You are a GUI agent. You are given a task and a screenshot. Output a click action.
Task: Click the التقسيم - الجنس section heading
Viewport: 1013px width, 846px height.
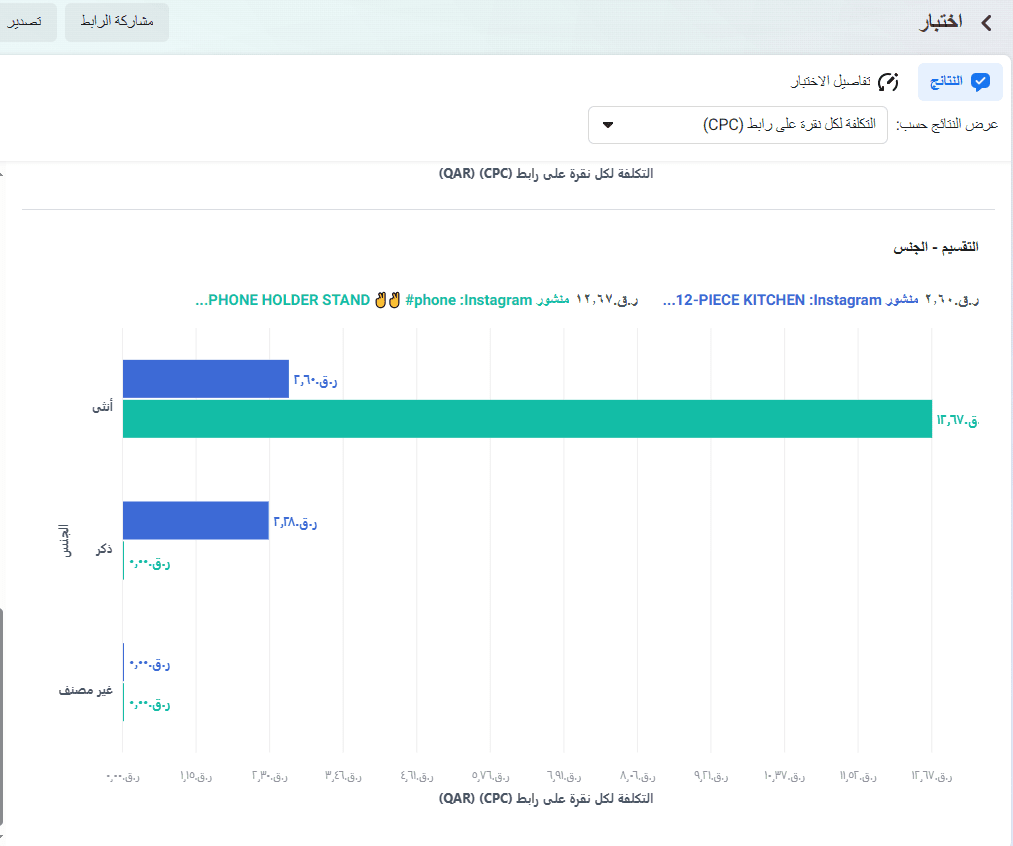pos(935,247)
